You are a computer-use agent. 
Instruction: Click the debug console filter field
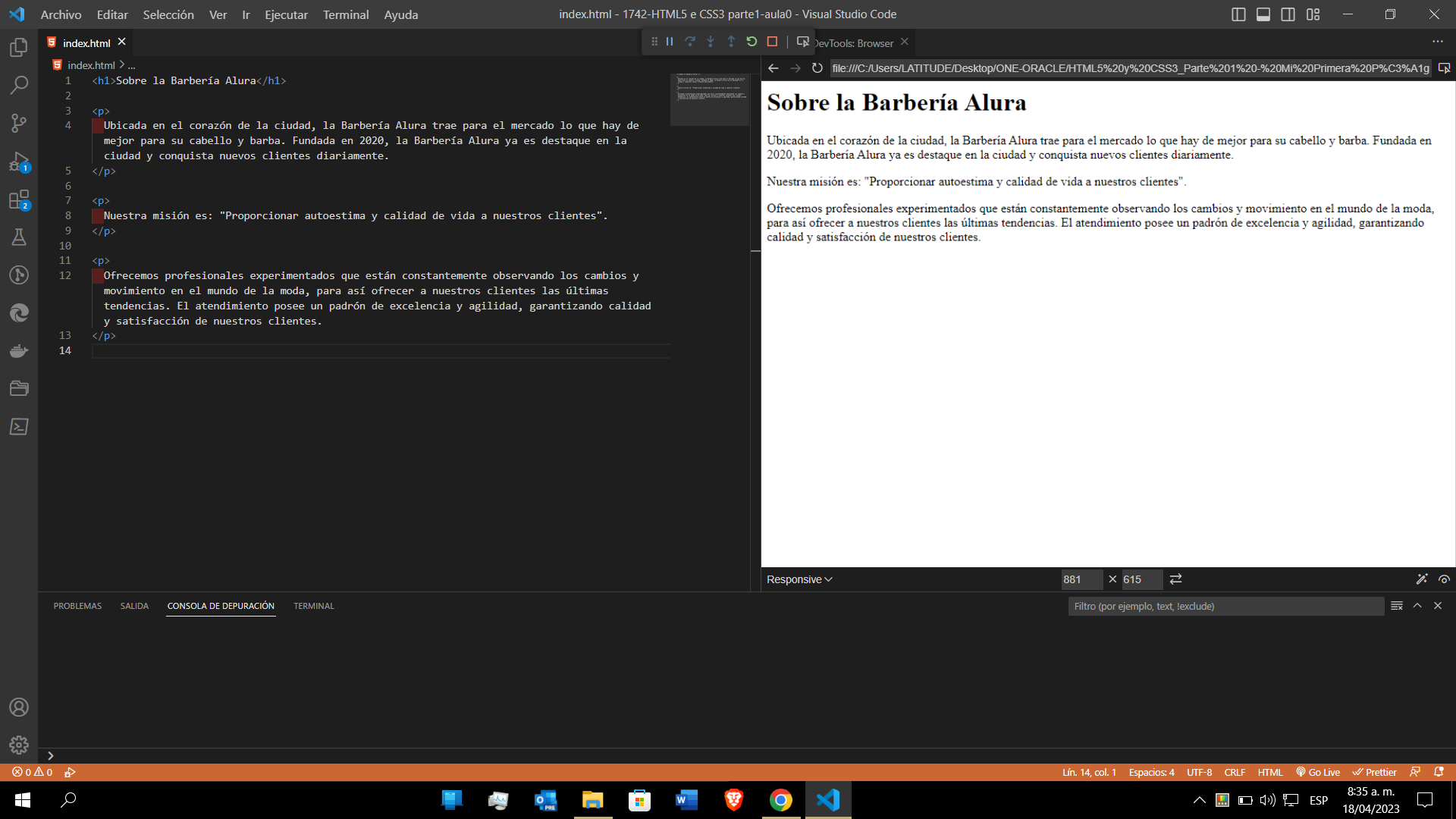(1225, 606)
